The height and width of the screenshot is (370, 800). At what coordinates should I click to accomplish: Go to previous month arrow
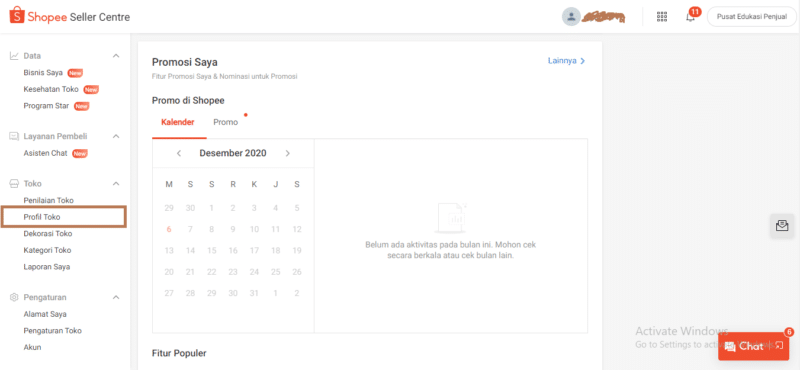coord(179,153)
